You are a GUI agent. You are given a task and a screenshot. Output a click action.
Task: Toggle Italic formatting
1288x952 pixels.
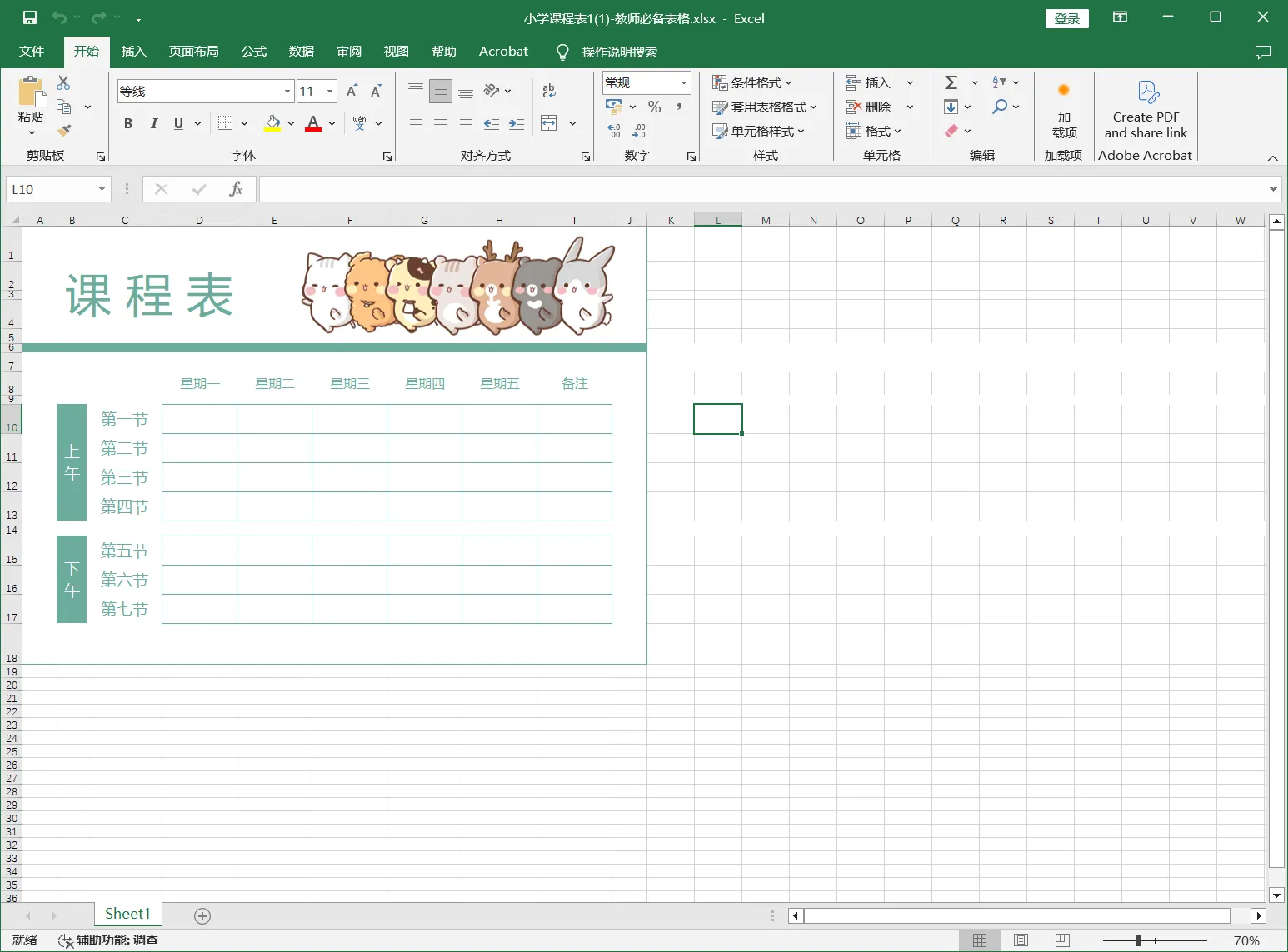153,123
